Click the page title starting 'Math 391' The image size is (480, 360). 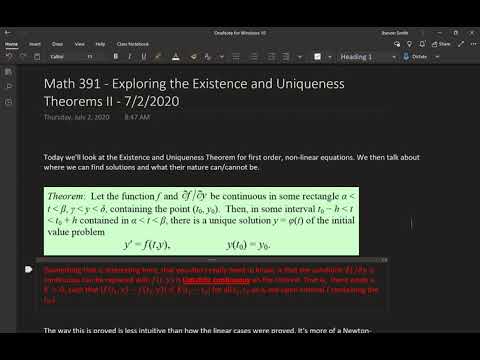pos(194,92)
